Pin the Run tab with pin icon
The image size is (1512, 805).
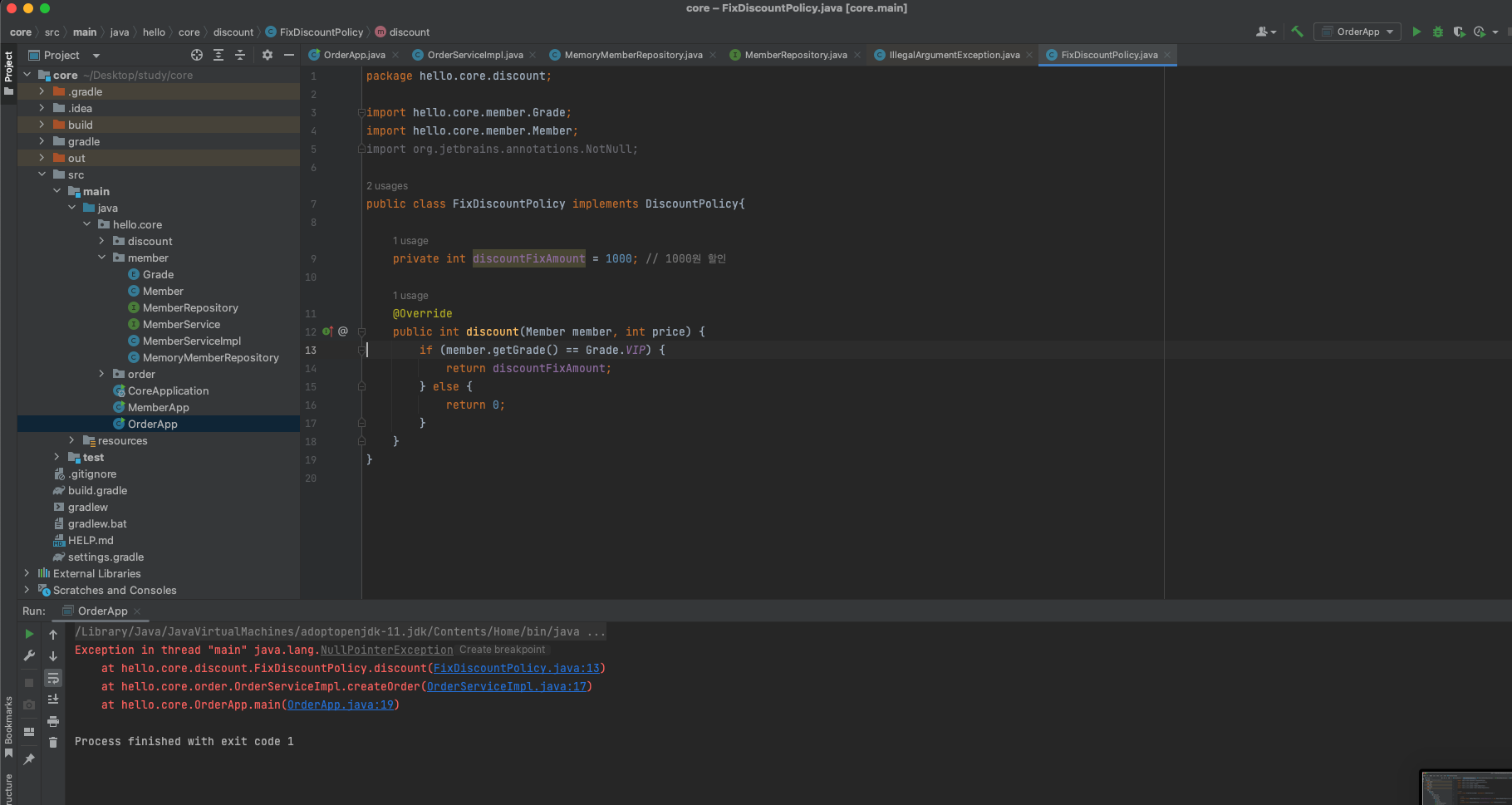coord(29,759)
